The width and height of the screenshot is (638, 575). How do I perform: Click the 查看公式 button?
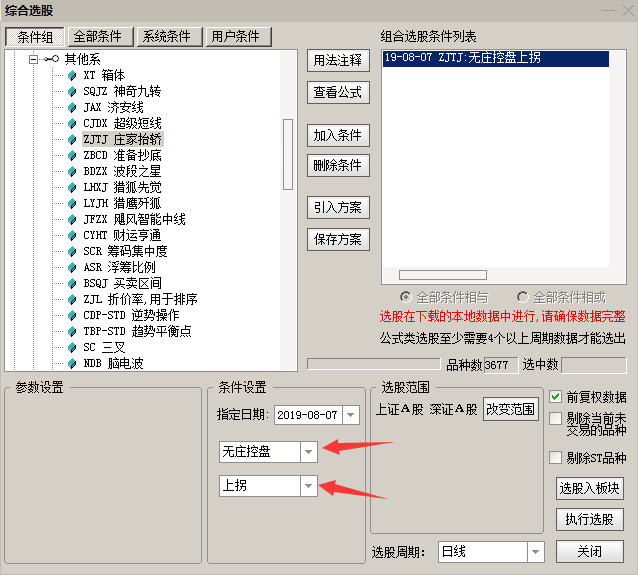click(x=338, y=92)
